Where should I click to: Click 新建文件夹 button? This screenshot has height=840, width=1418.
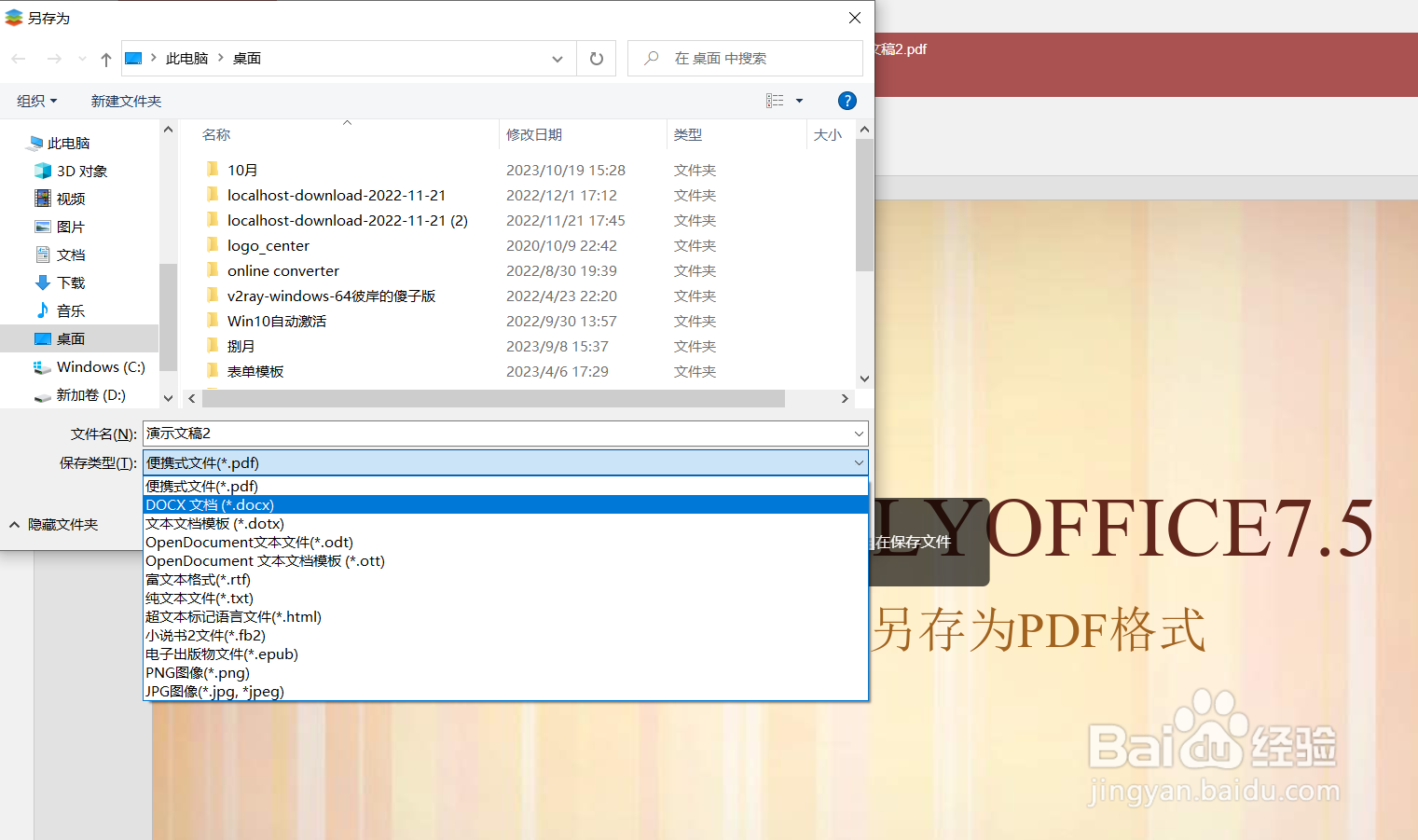(126, 101)
